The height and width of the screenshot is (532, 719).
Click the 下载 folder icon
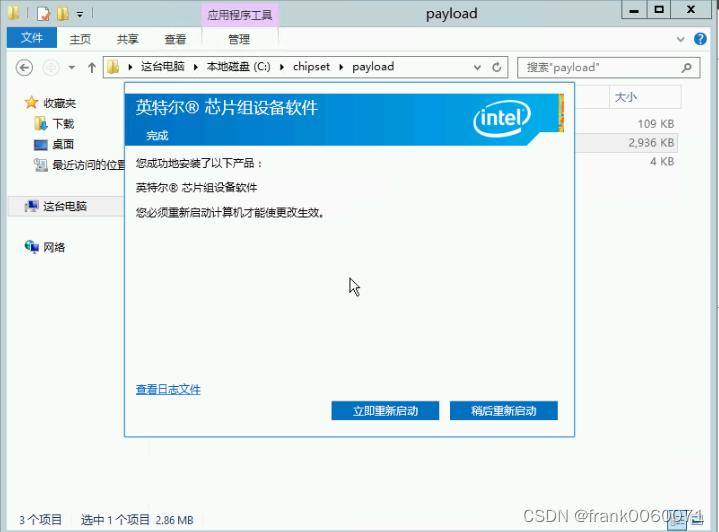[x=40, y=123]
